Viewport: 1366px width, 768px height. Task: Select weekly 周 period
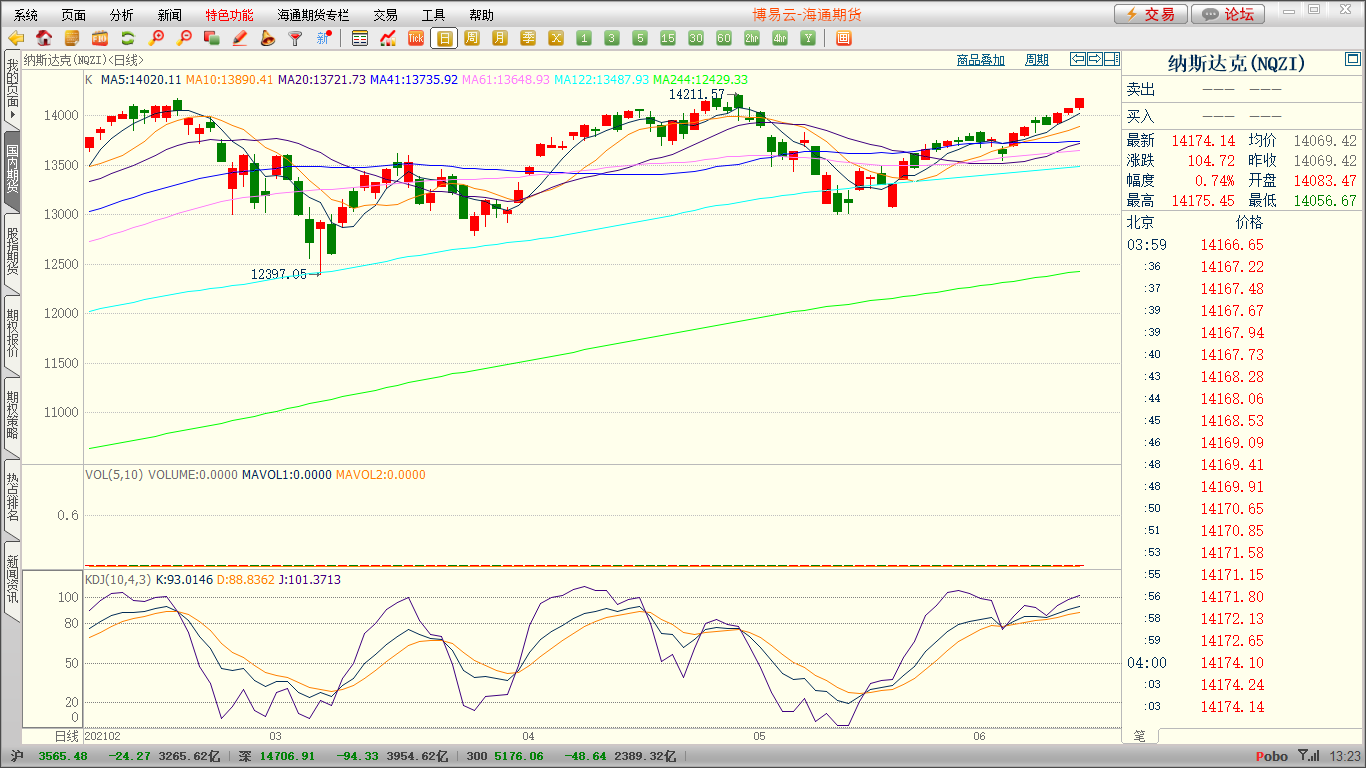tap(472, 39)
